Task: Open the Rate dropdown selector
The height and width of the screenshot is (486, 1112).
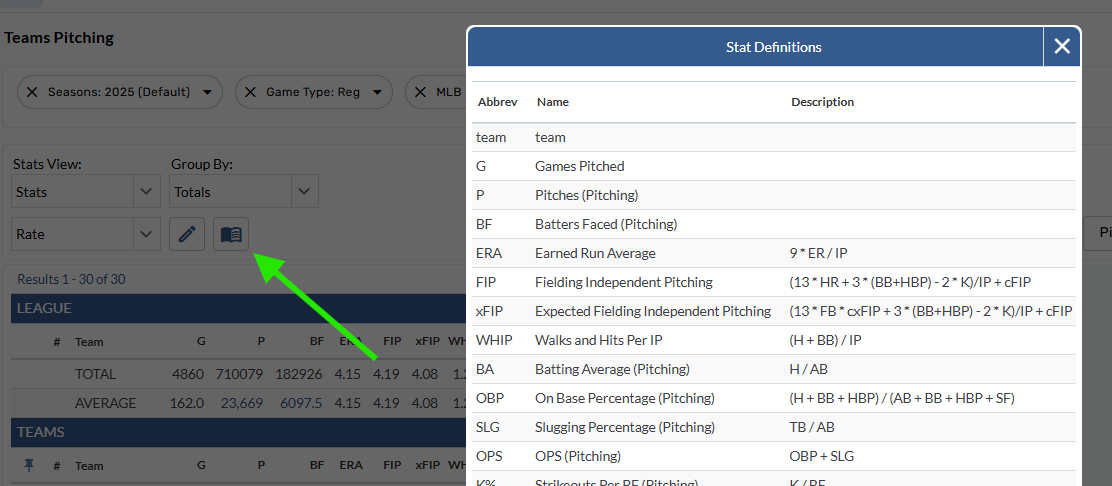Action: coord(86,234)
